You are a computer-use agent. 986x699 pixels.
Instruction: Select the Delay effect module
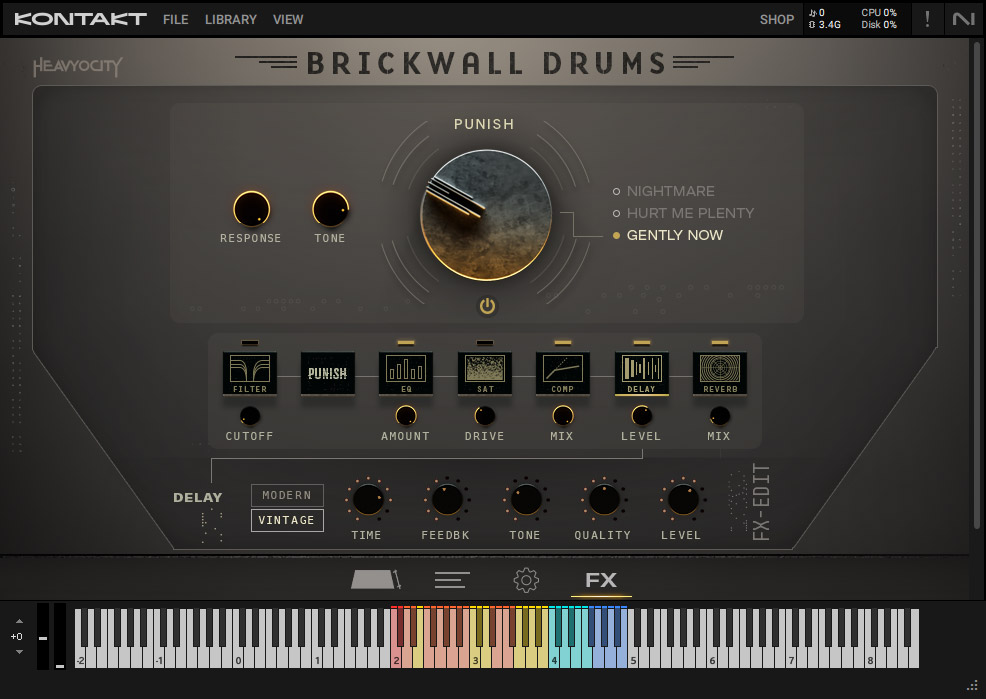click(641, 373)
